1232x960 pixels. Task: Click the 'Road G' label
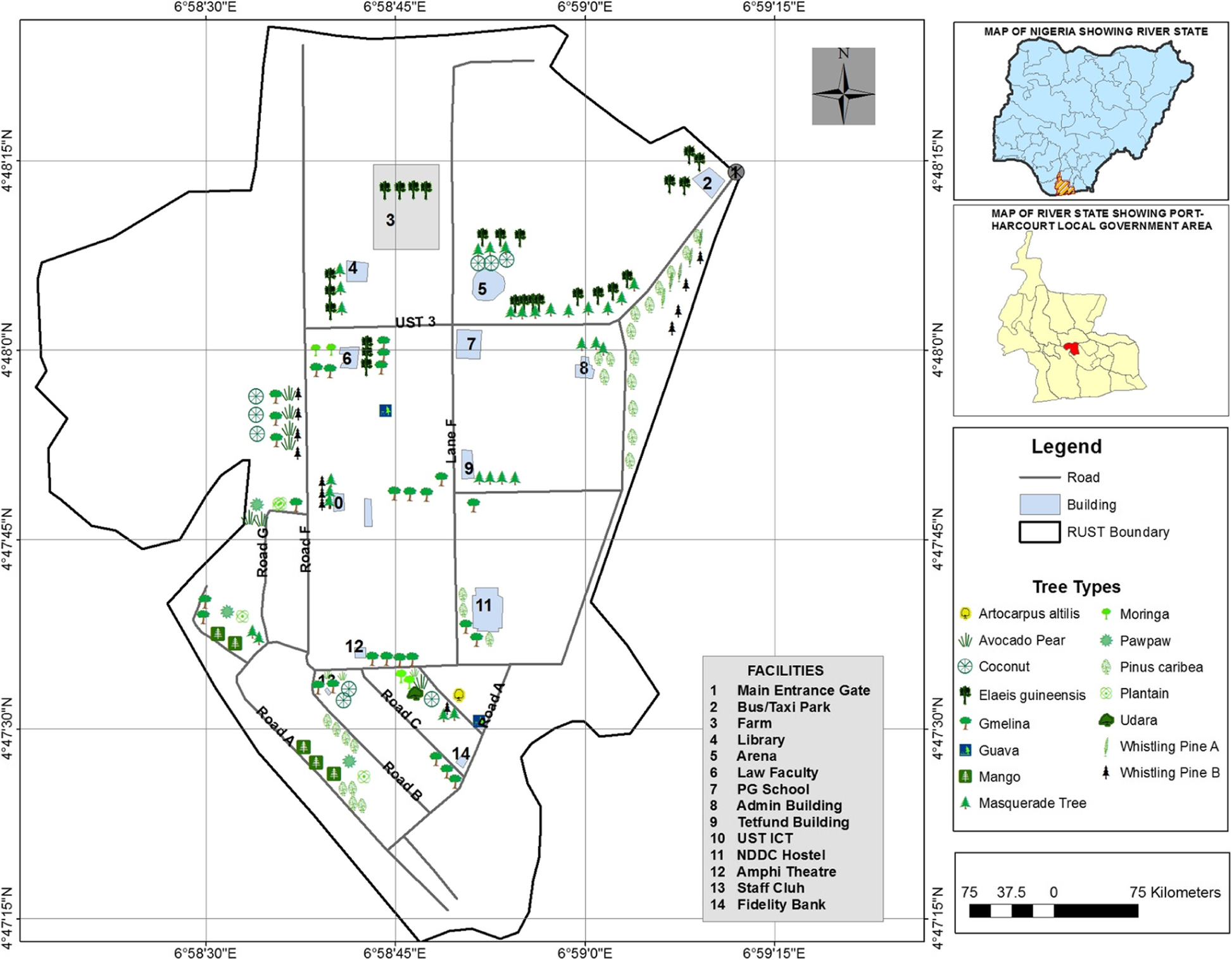point(262,552)
